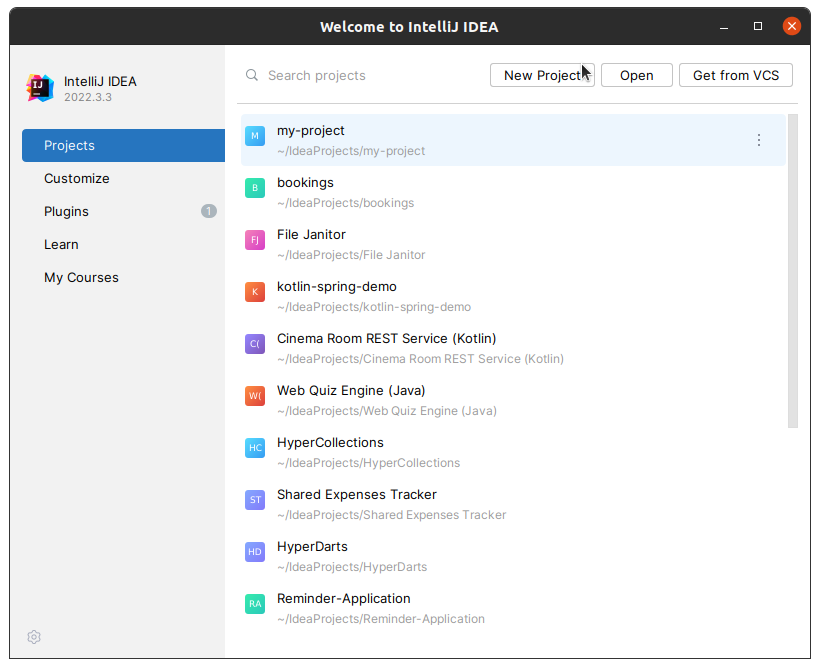Open the kotlin-spring-demo project

click(x=513, y=296)
